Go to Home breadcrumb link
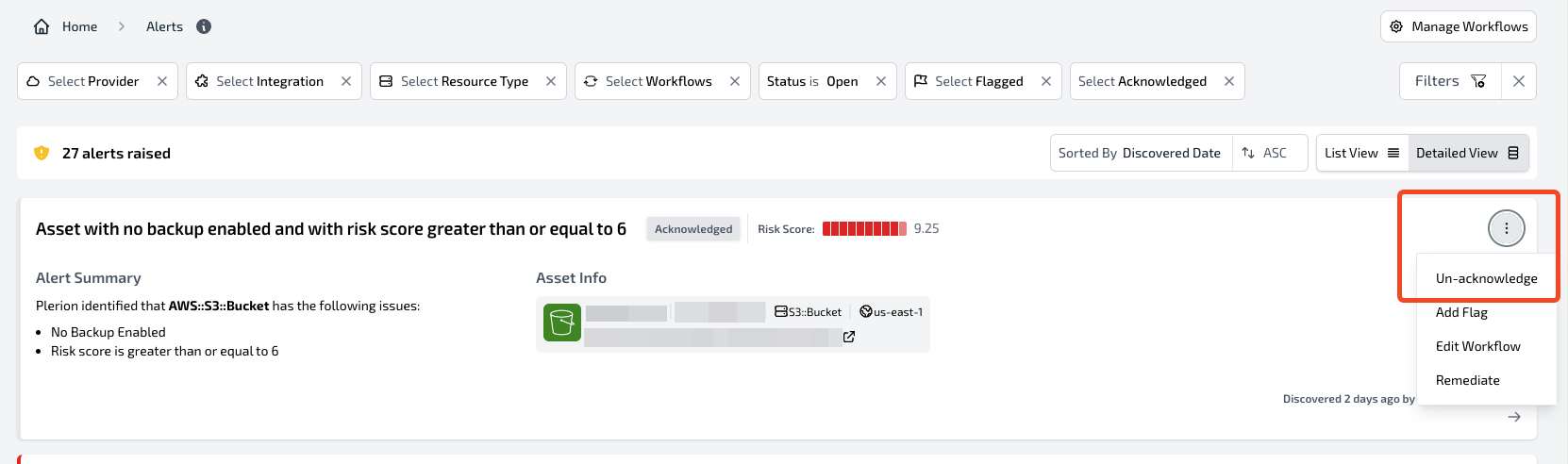Image resolution: width=1568 pixels, height=464 pixels. (x=79, y=26)
